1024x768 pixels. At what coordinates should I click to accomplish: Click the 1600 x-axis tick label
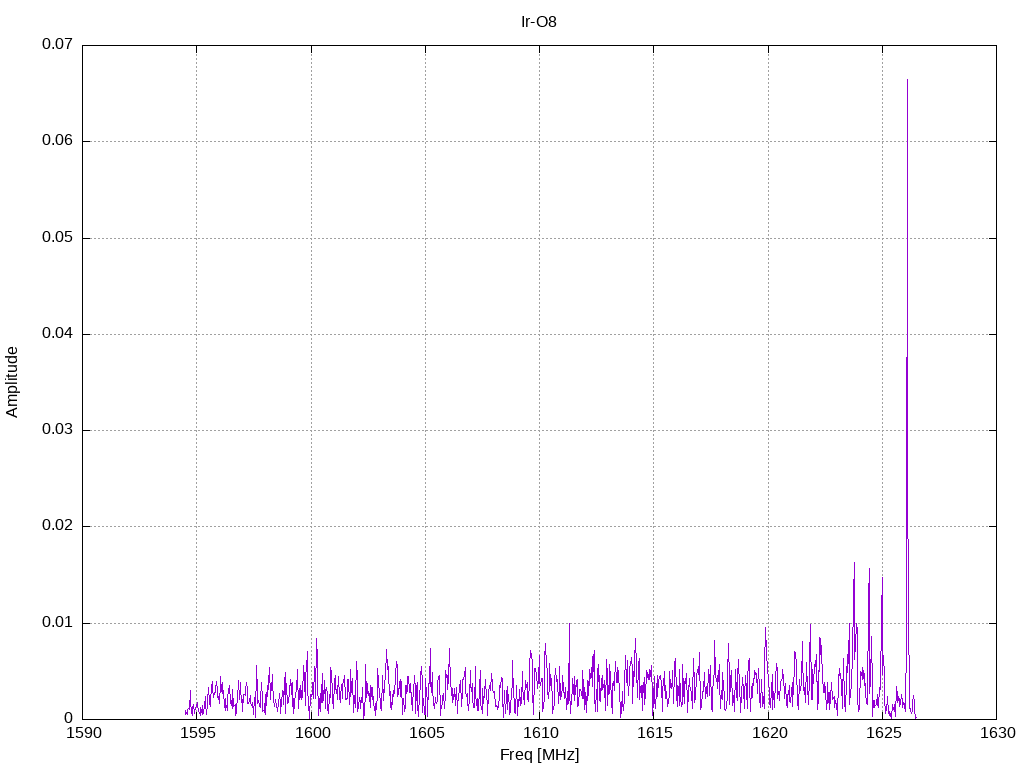pos(312,733)
